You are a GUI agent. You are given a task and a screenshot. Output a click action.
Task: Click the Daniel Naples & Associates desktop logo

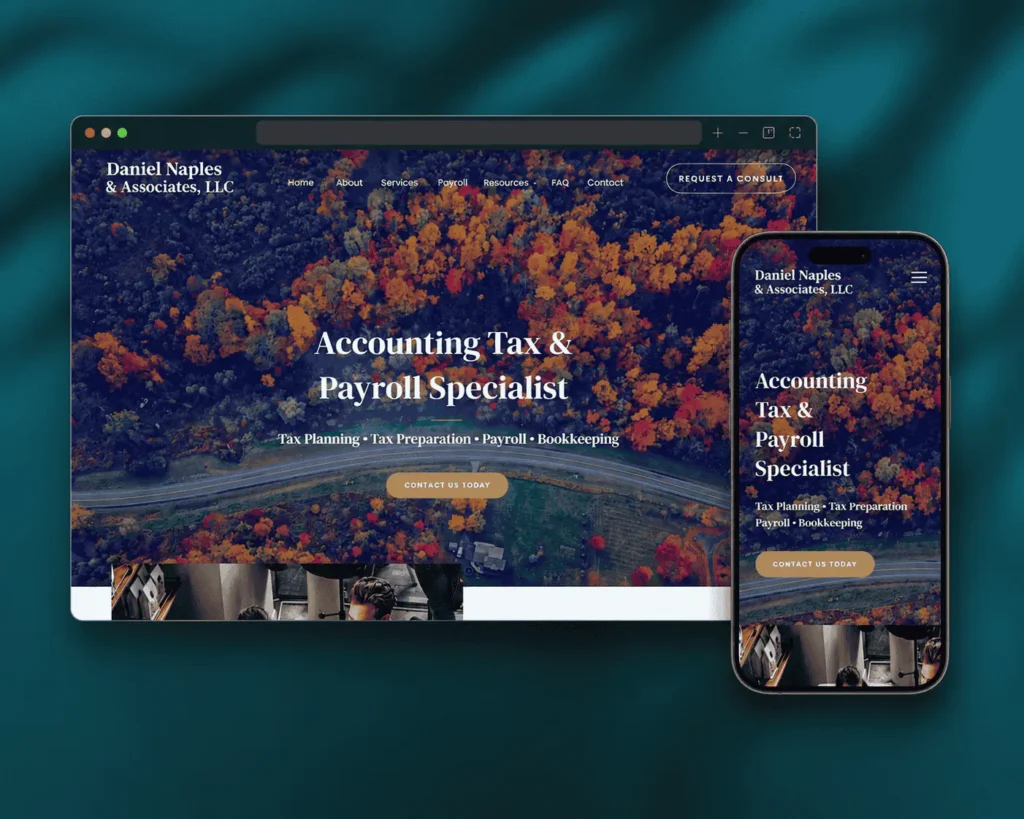pyautogui.click(x=170, y=178)
